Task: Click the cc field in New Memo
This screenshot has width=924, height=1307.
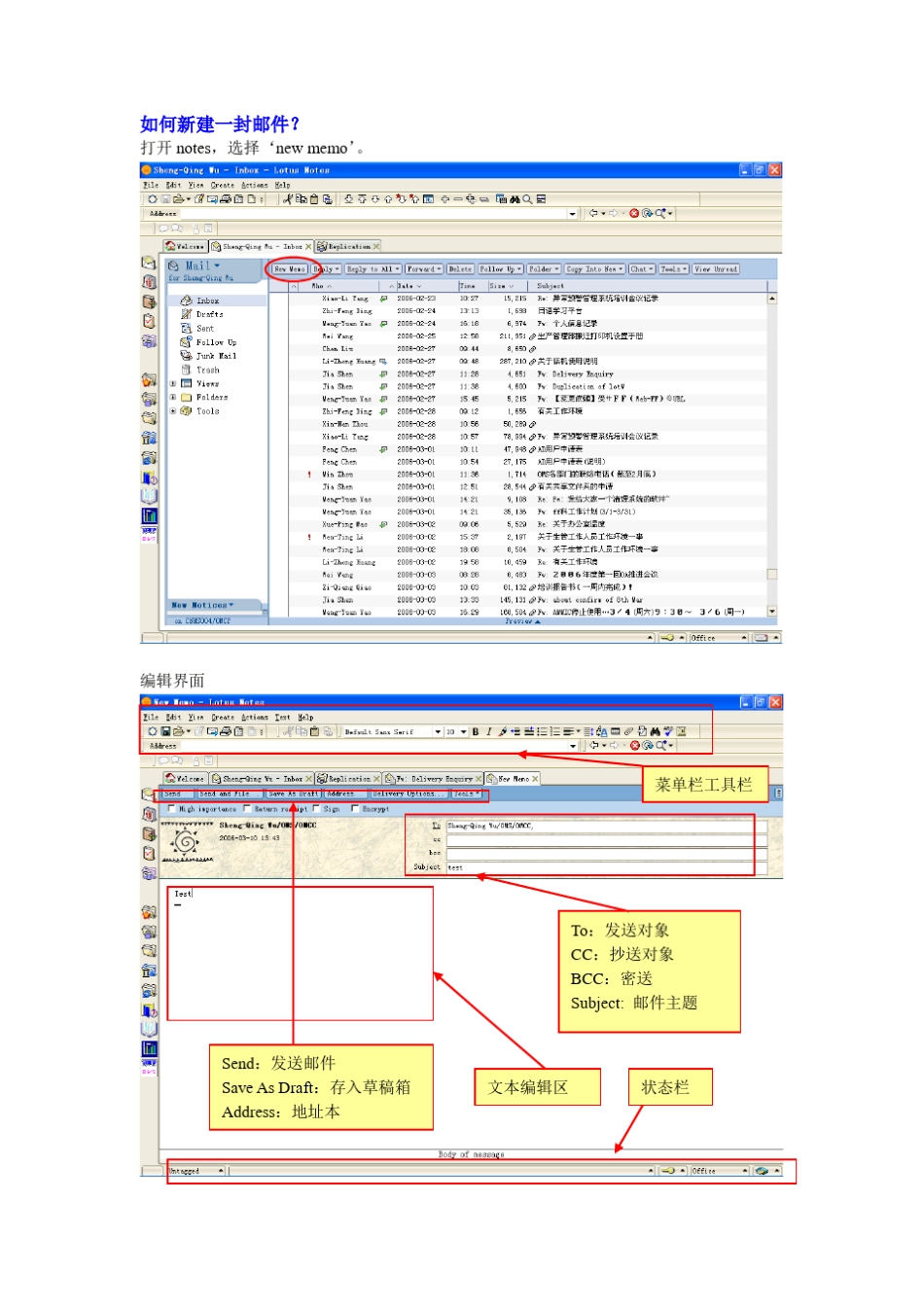Action: pos(607,839)
